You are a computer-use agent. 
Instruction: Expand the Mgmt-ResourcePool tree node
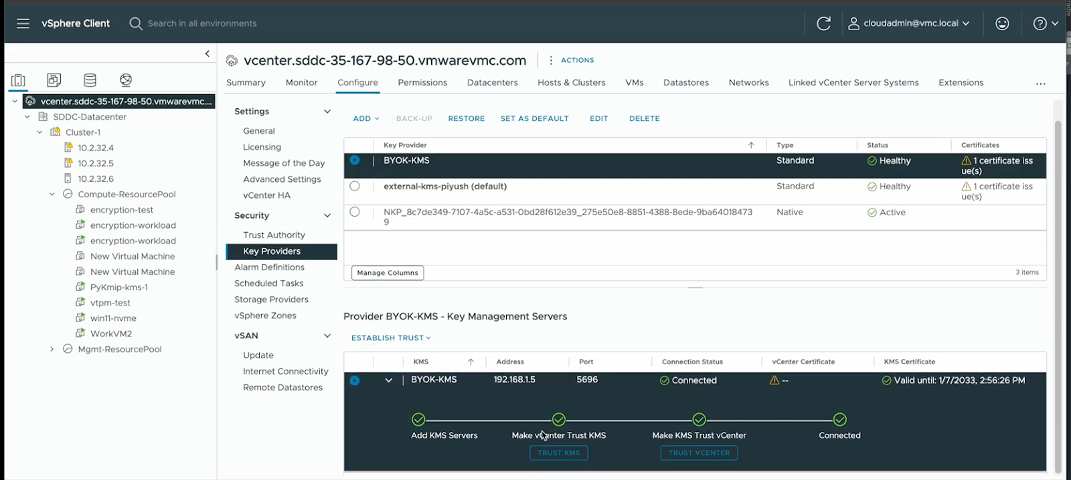52,350
